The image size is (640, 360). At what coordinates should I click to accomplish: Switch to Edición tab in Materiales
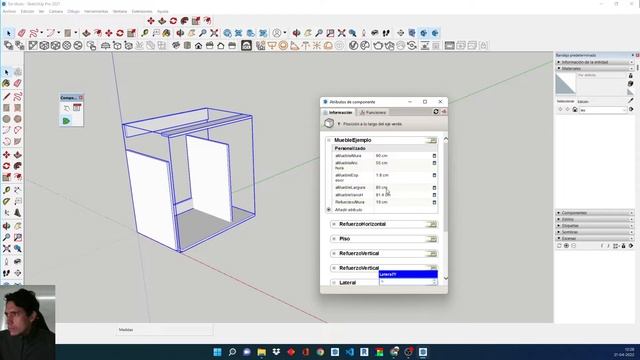pos(583,102)
